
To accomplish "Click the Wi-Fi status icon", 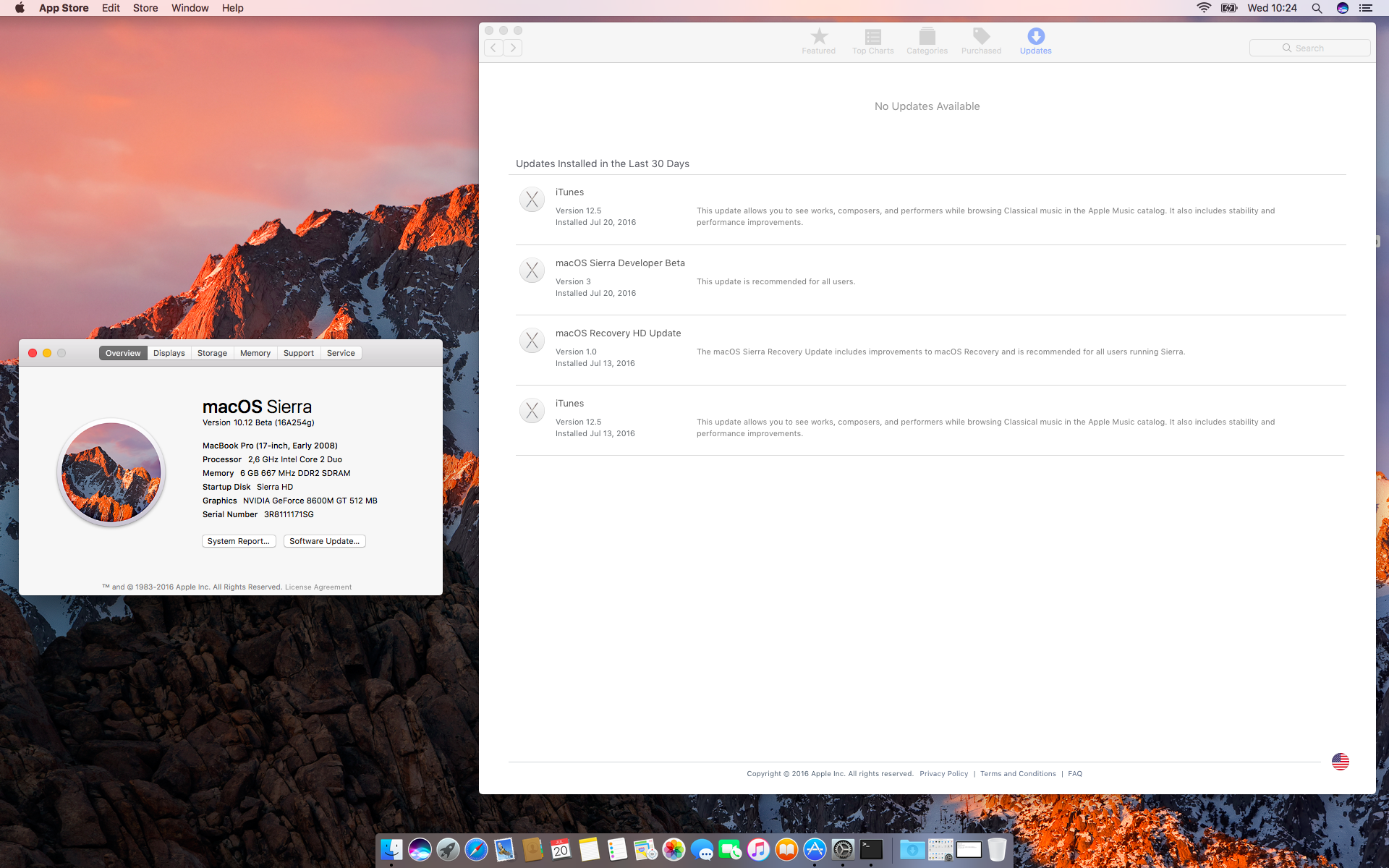I will [1204, 8].
